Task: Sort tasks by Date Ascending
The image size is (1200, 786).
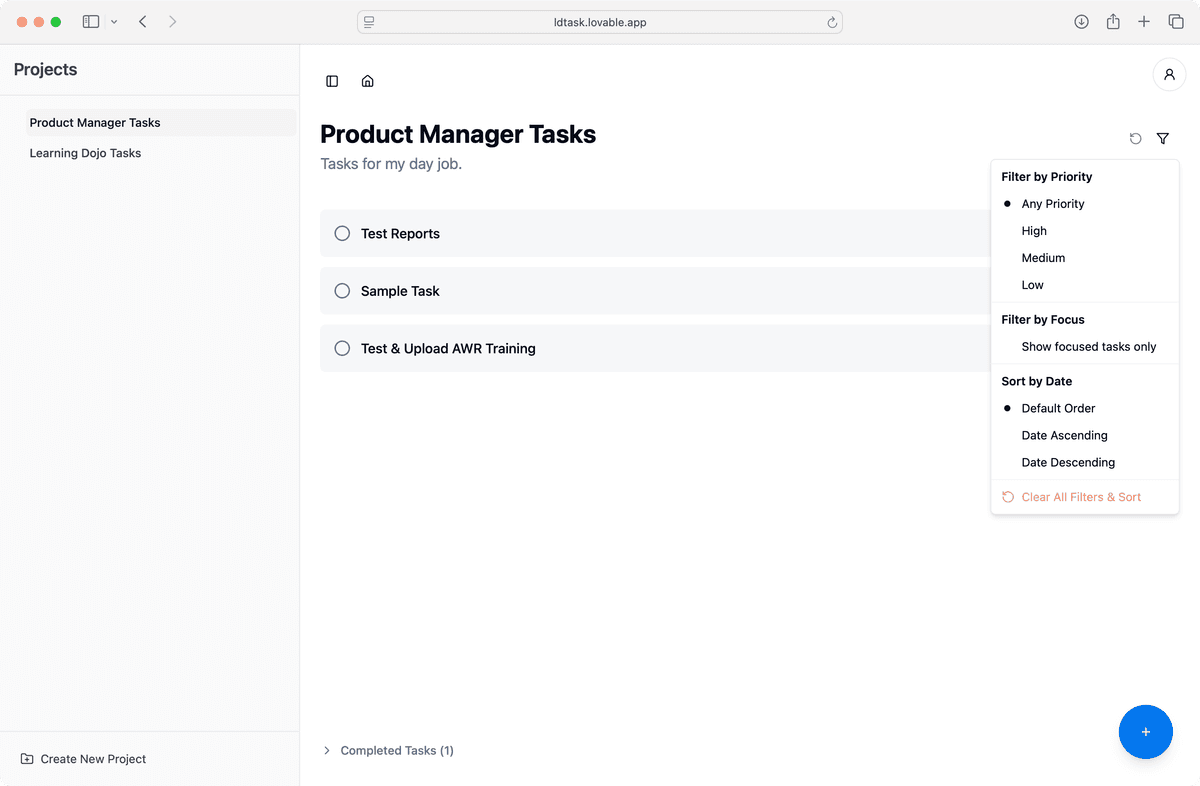Action: pos(1085,435)
